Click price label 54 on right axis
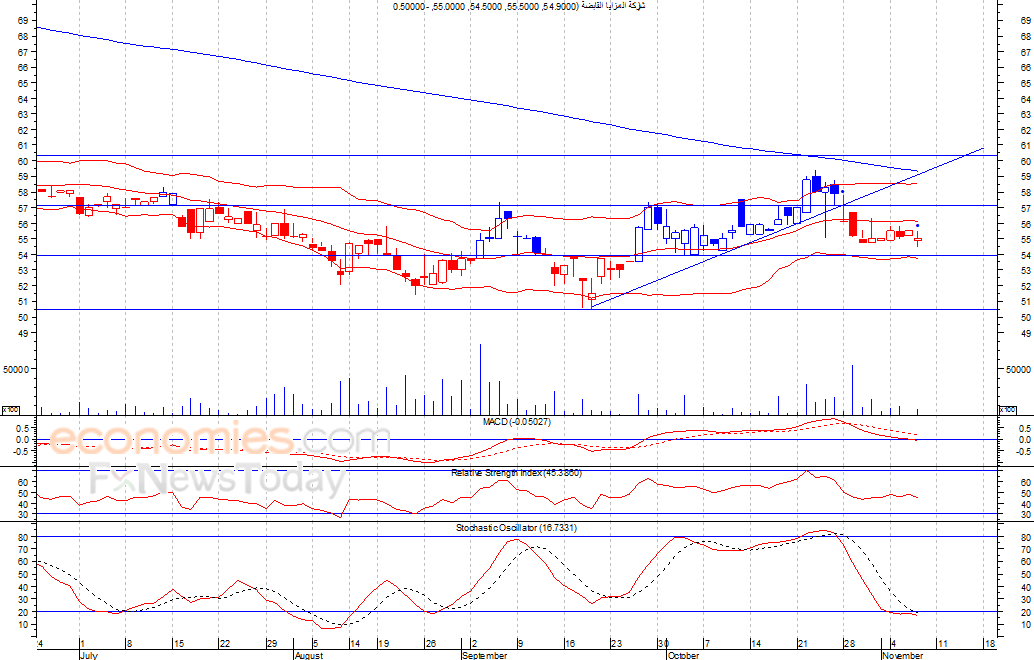The image size is (1034, 660). pyautogui.click(x=1025, y=255)
